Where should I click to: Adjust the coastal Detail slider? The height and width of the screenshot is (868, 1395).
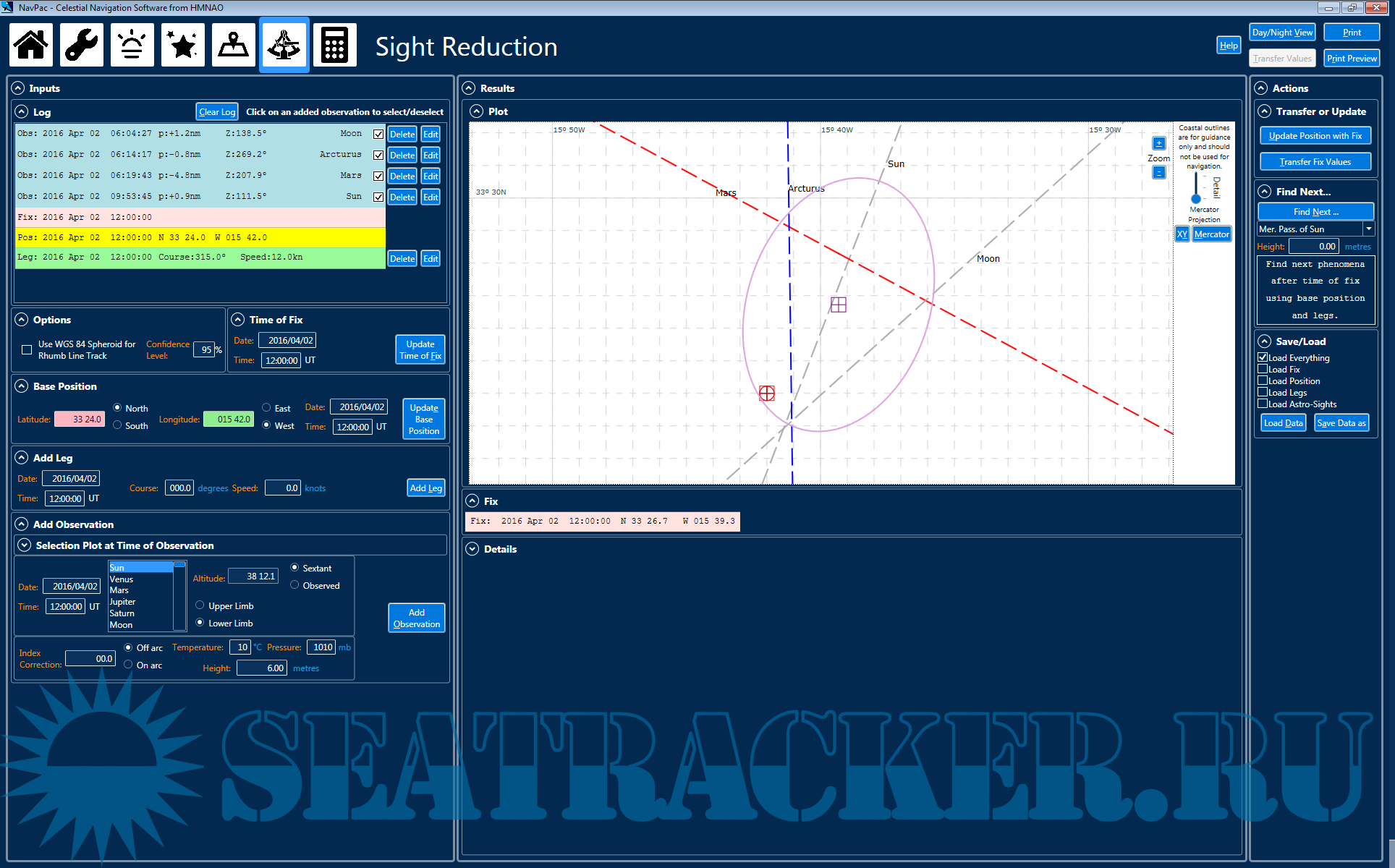1196,197
